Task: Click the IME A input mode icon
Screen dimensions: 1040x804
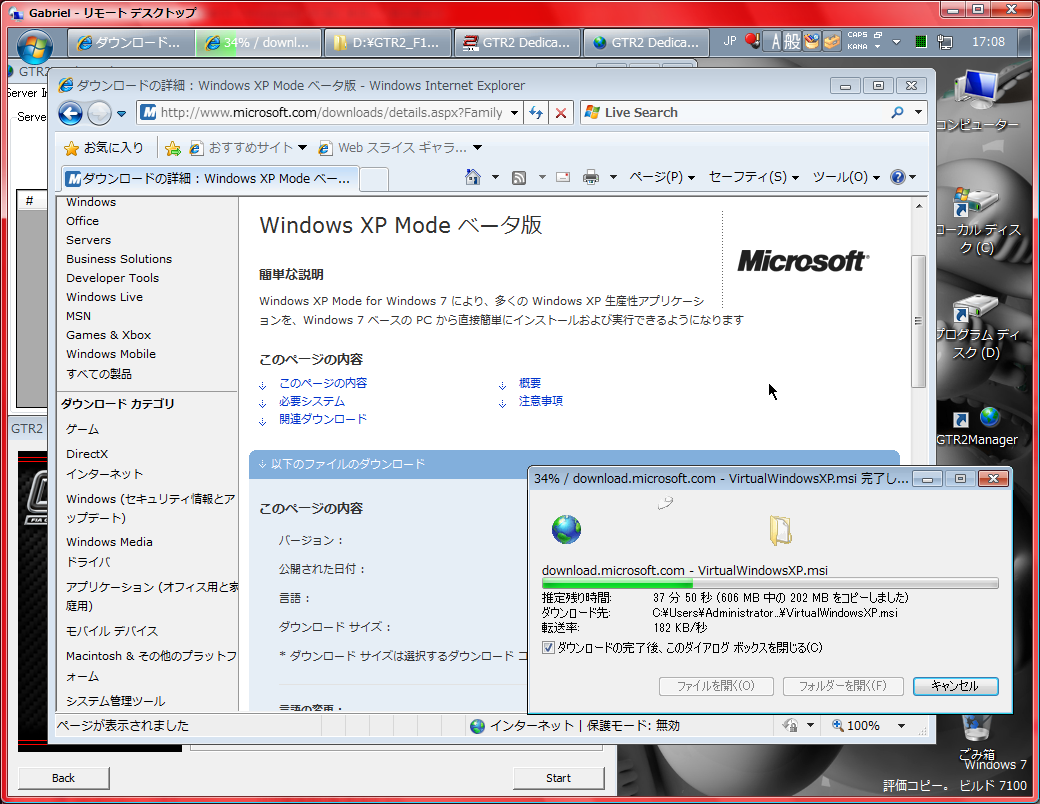Action: pyautogui.click(x=774, y=42)
